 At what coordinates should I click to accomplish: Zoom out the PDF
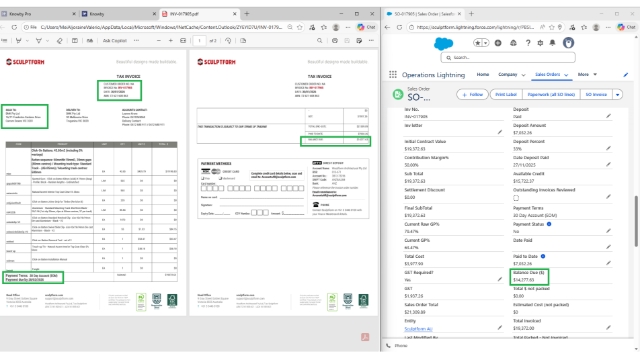159,41
